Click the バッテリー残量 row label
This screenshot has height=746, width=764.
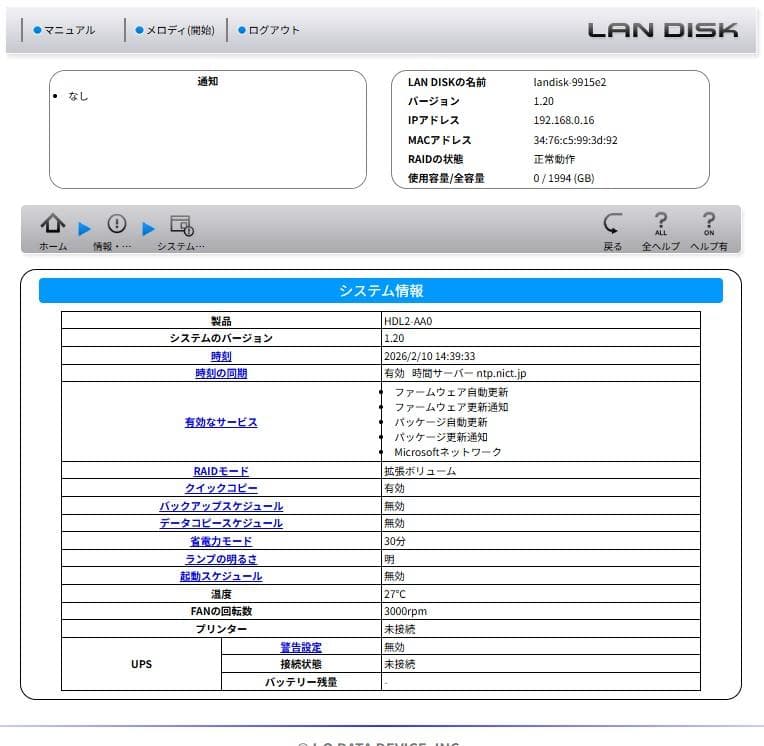click(x=301, y=682)
